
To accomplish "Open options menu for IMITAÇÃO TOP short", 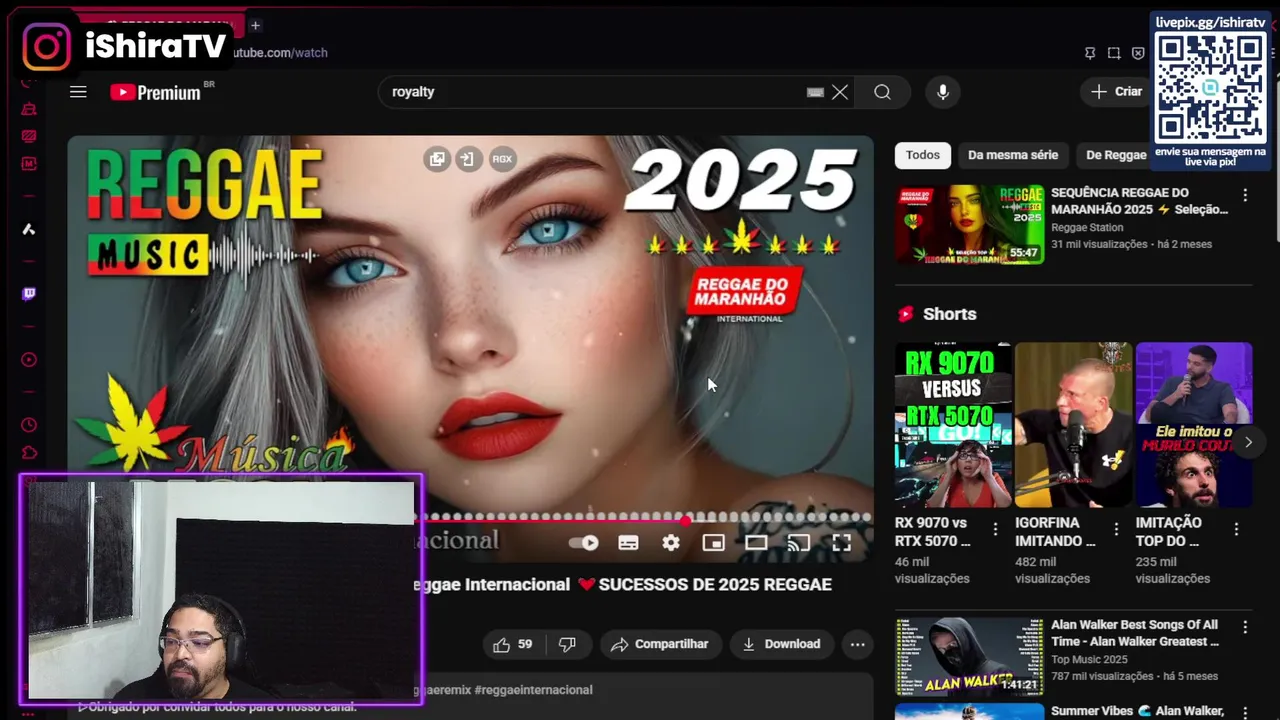I will 1236,529.
